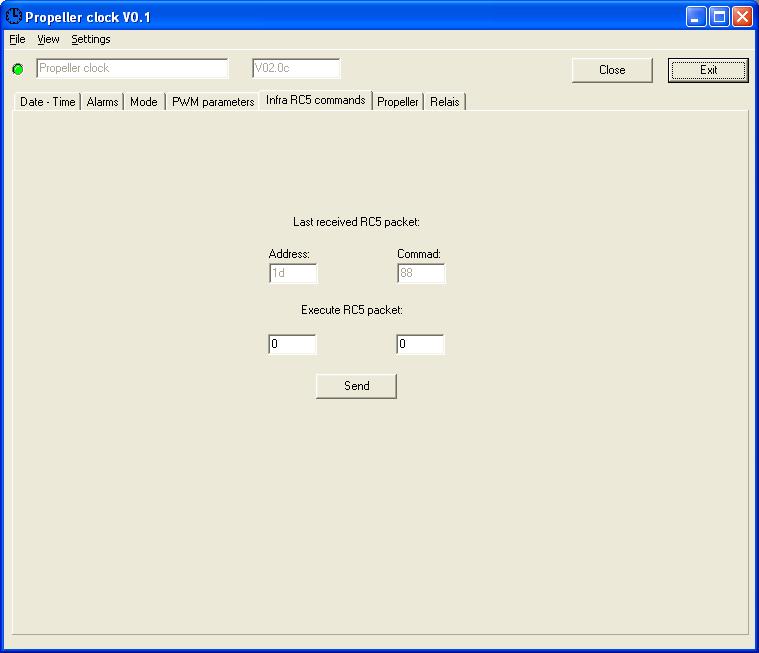Click the green connection status indicator
Image resolution: width=759 pixels, height=653 pixels.
click(x=18, y=69)
